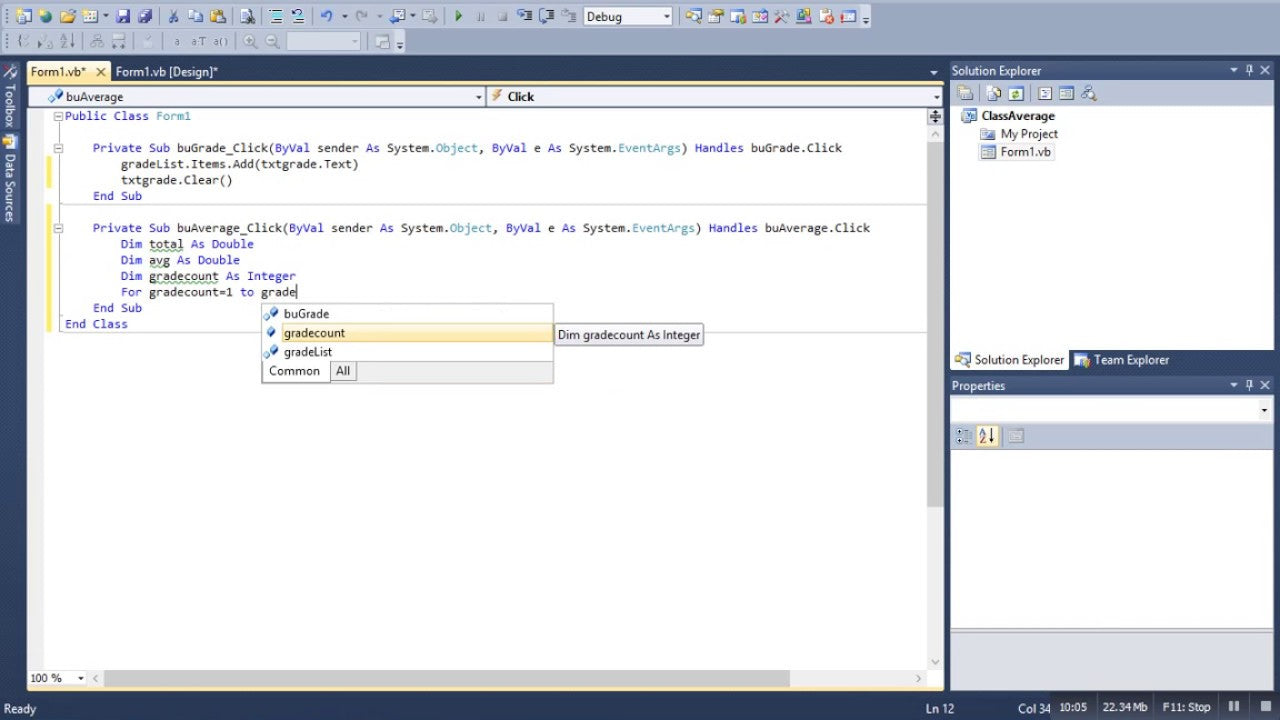Viewport: 1280px width, 720px height.
Task: Click the Uncomment selected lines icon
Action: [x=298, y=16]
